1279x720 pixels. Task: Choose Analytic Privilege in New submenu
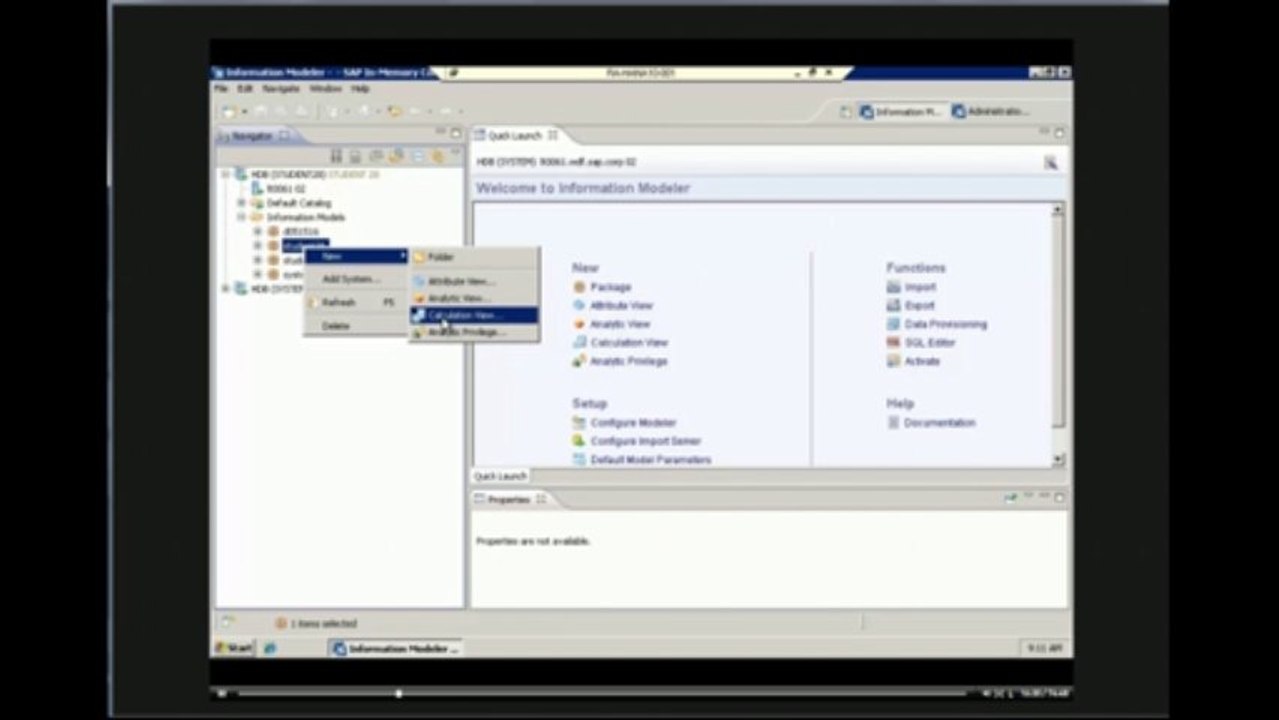tap(474, 332)
